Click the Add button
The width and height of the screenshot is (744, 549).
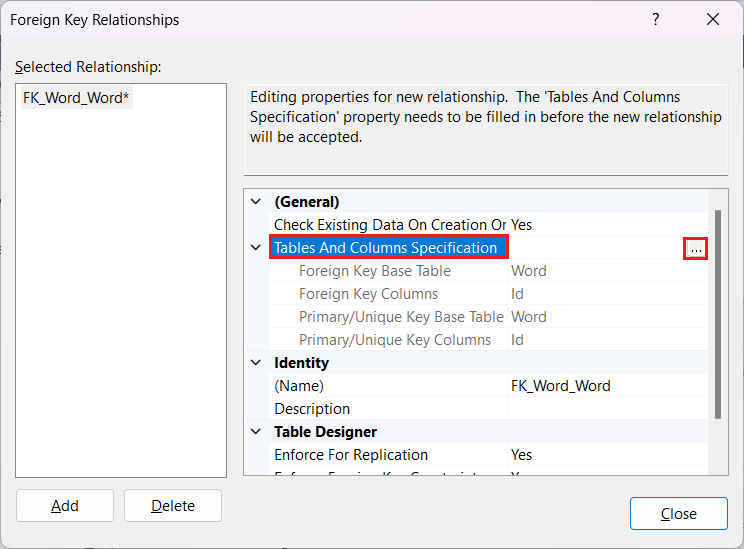point(65,506)
